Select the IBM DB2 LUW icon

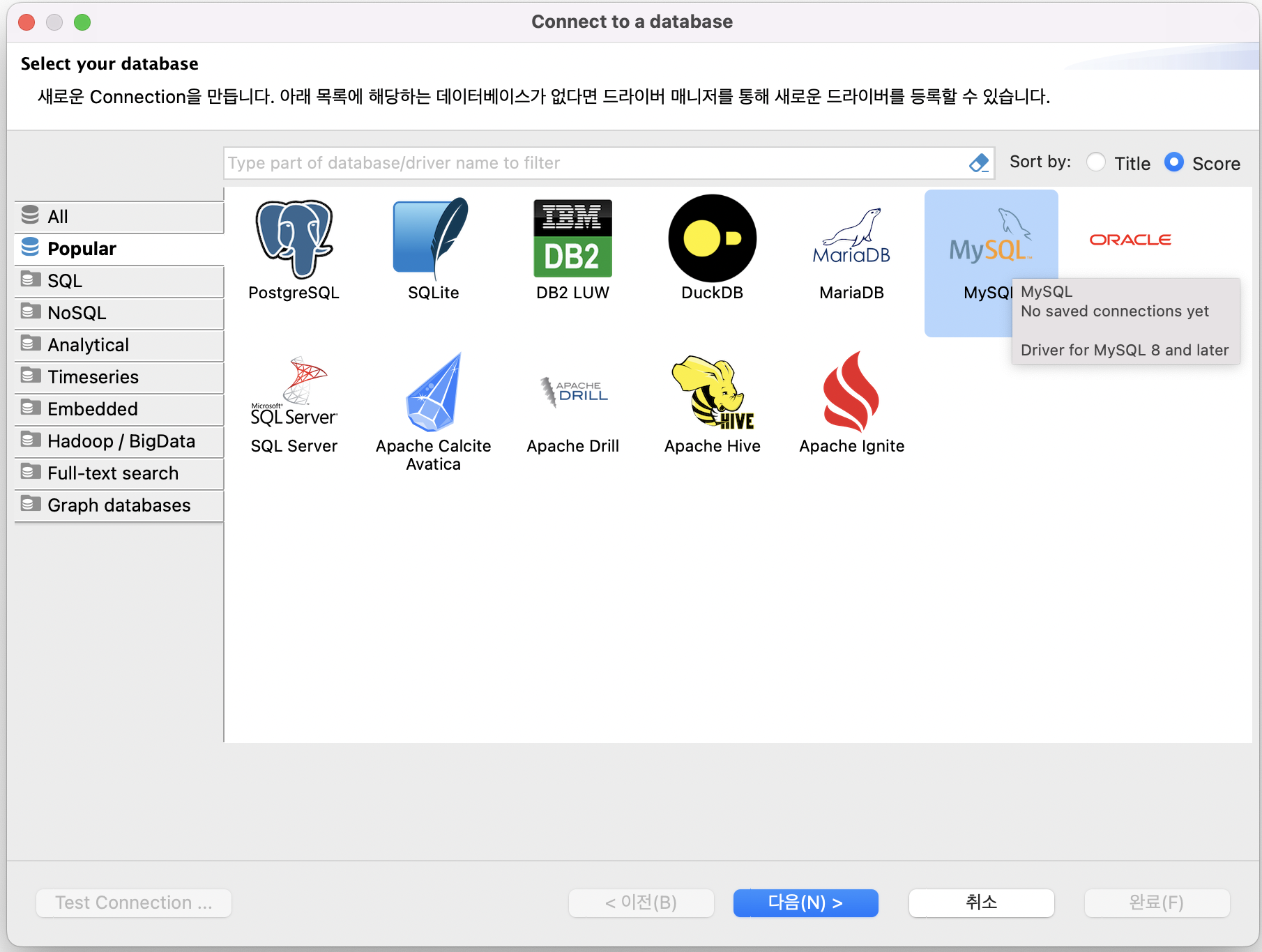572,238
